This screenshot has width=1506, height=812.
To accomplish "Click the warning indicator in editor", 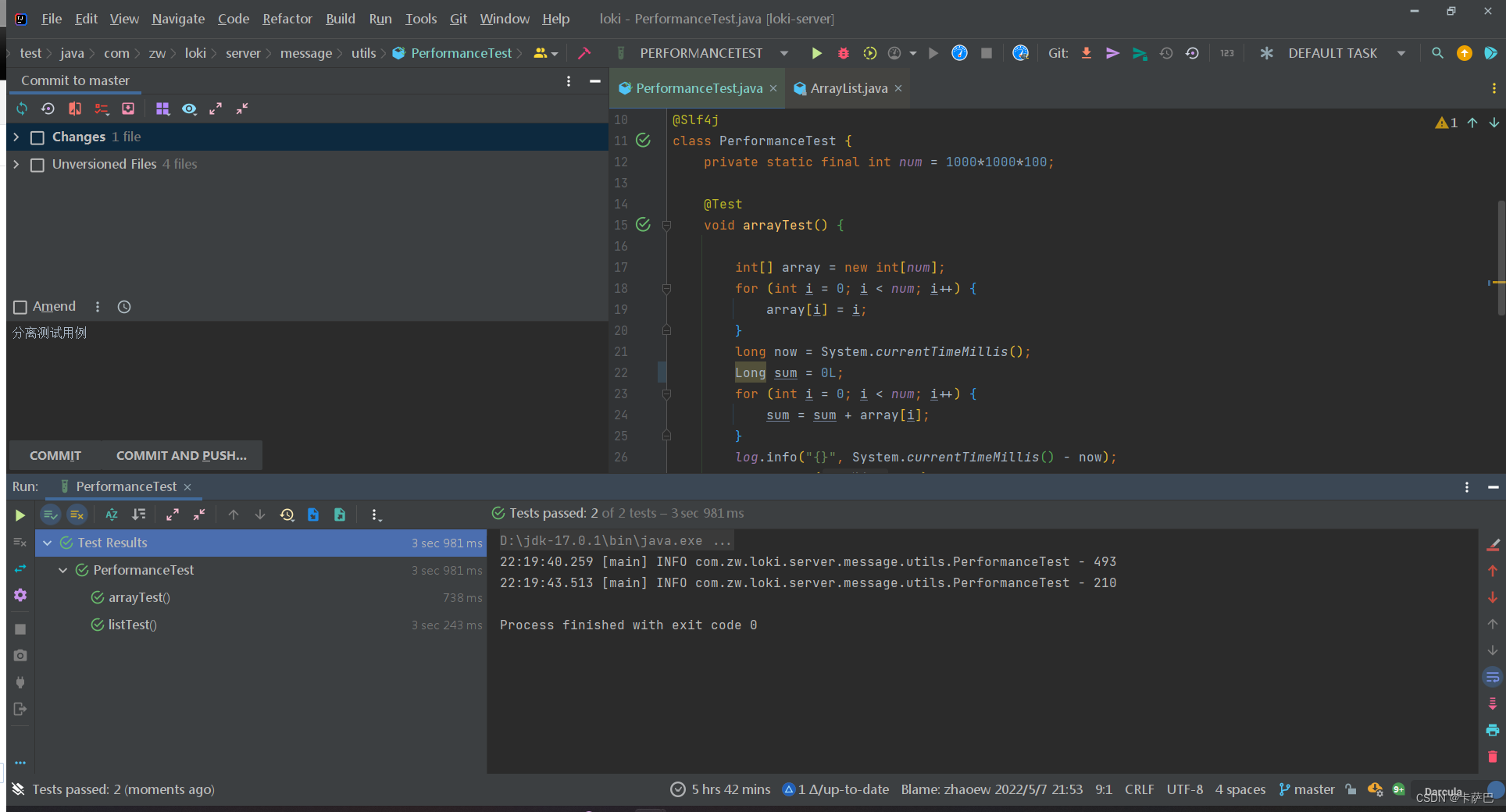I will click(x=1447, y=123).
